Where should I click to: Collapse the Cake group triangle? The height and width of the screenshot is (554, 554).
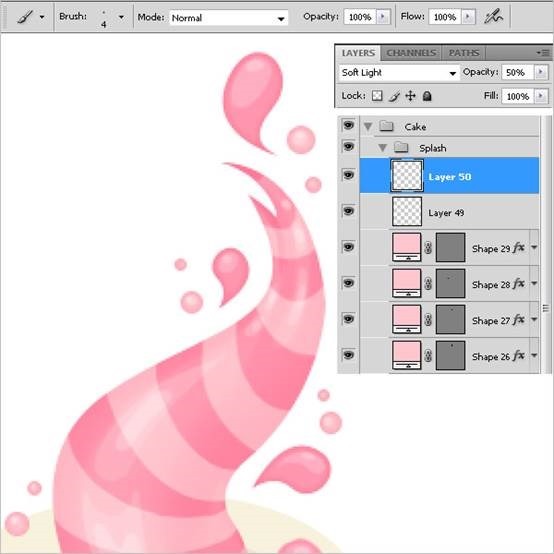(368, 126)
